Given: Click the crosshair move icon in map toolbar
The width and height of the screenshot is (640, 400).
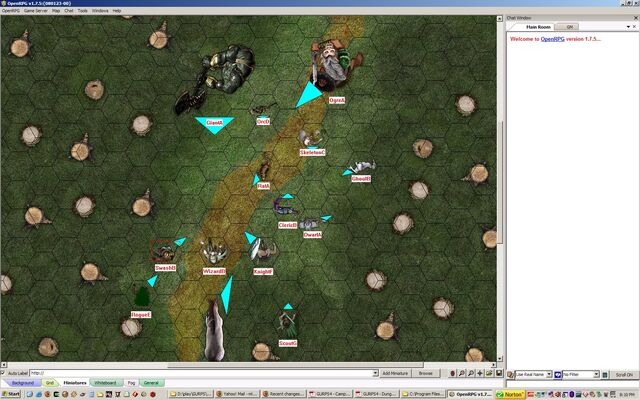Looking at the screenshot, I should [480, 373].
